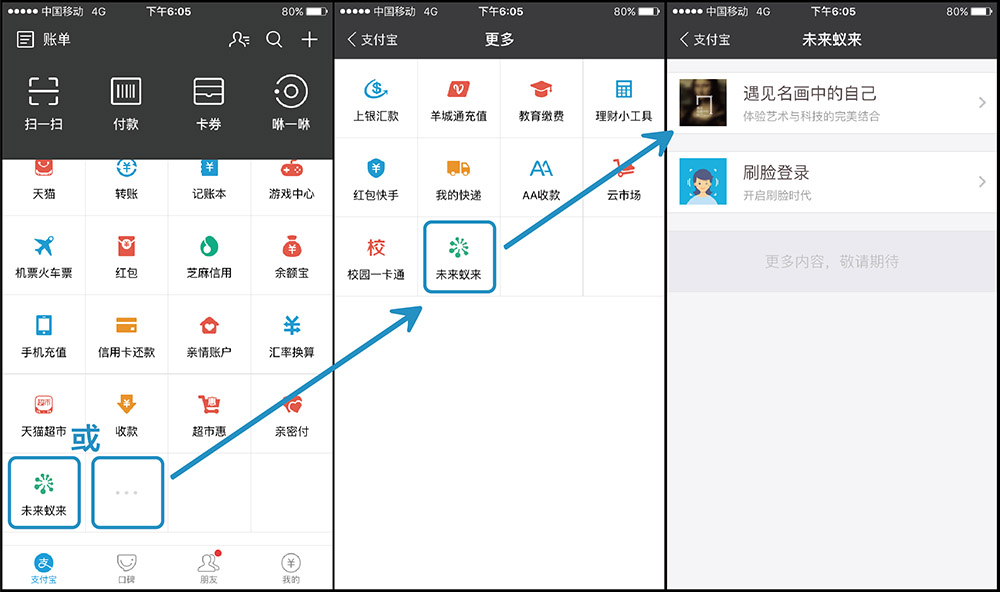The width and height of the screenshot is (1000, 592).
Task: Open 羊城通充值
Action: point(459,100)
